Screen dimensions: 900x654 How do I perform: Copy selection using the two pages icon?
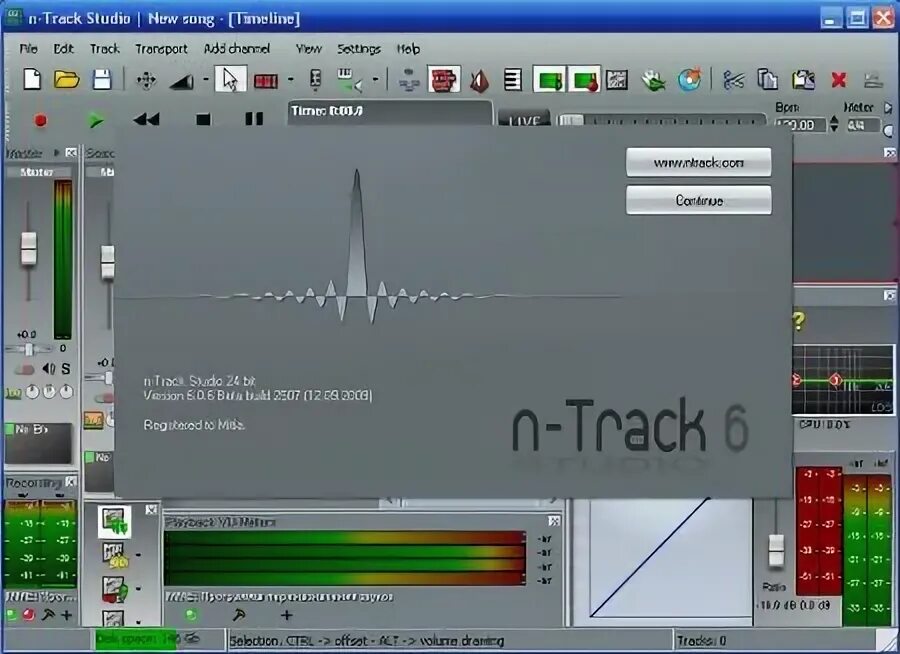pos(767,80)
